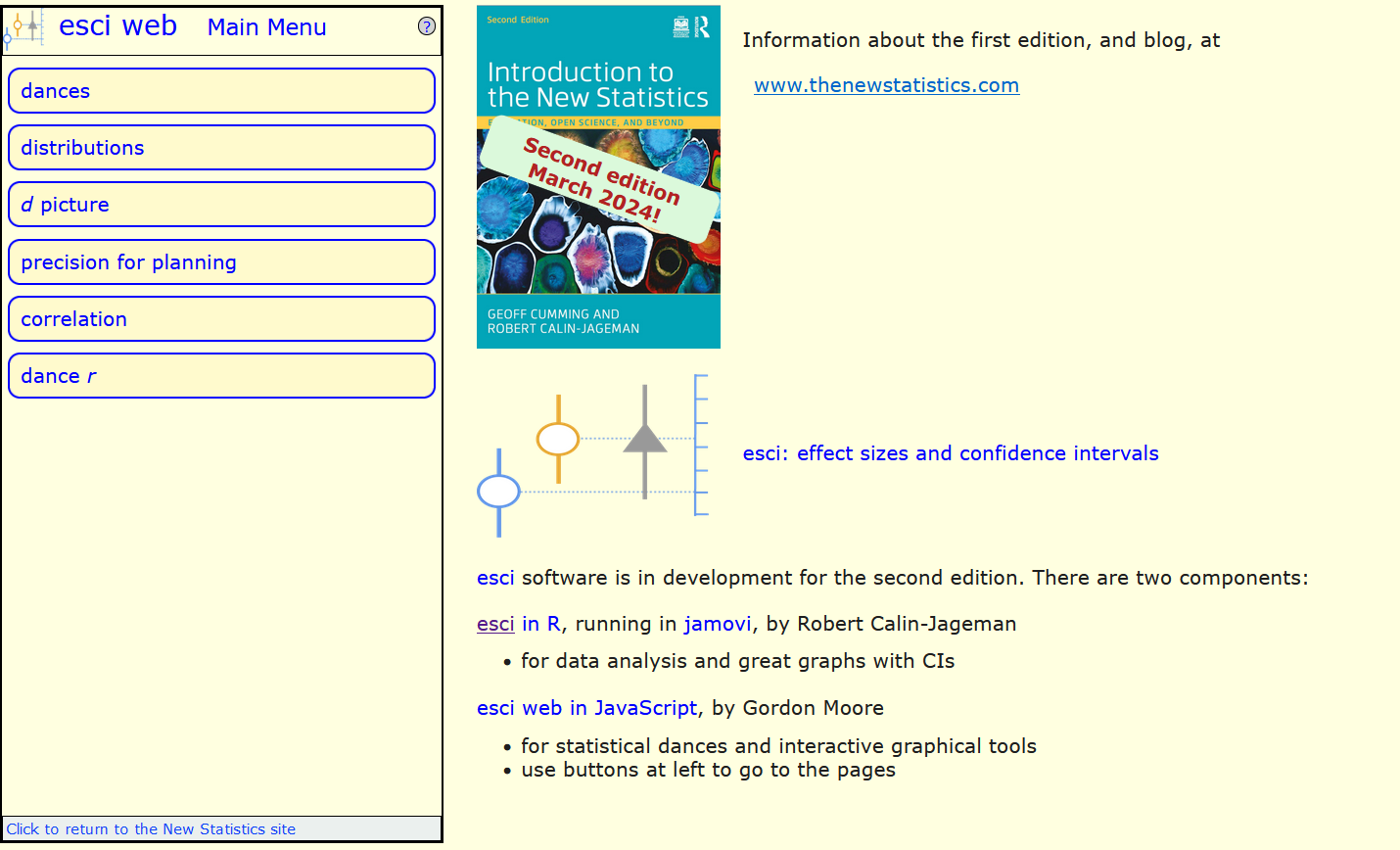Open the d picture page
The height and width of the screenshot is (850, 1400).
[x=221, y=205]
